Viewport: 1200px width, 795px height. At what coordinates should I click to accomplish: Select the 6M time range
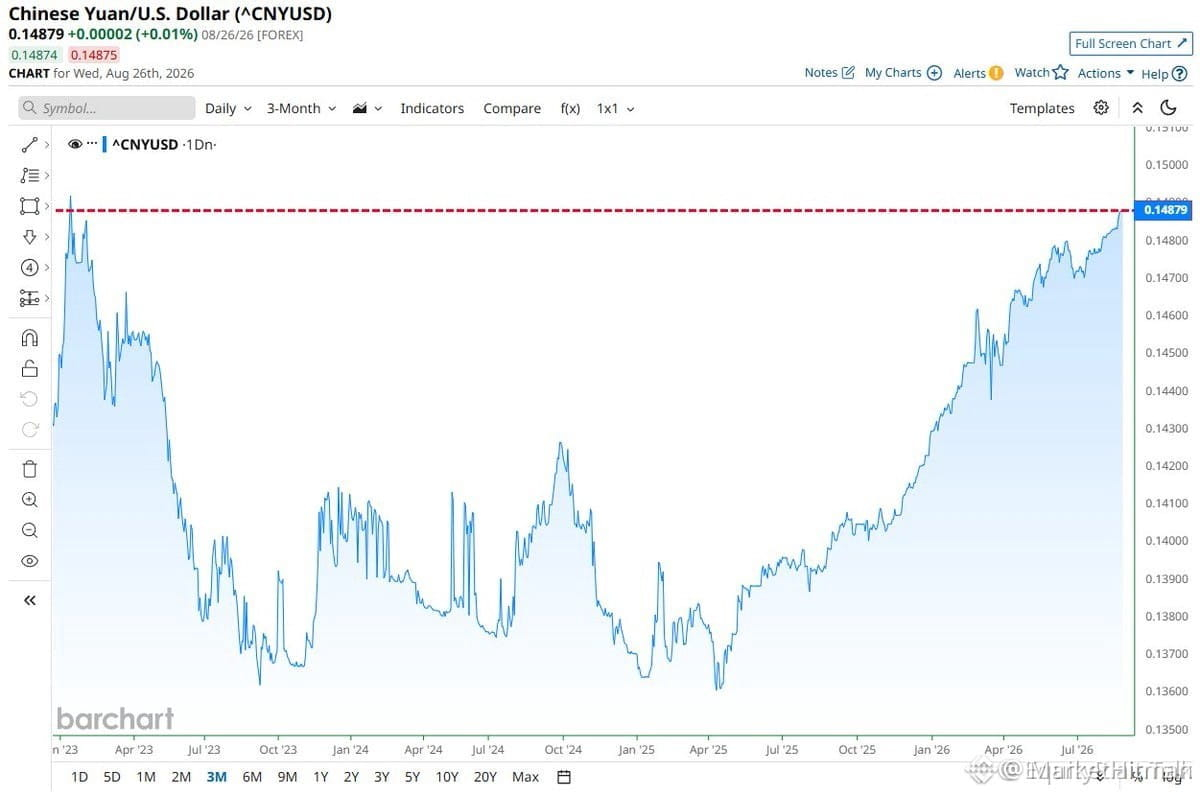coord(252,777)
